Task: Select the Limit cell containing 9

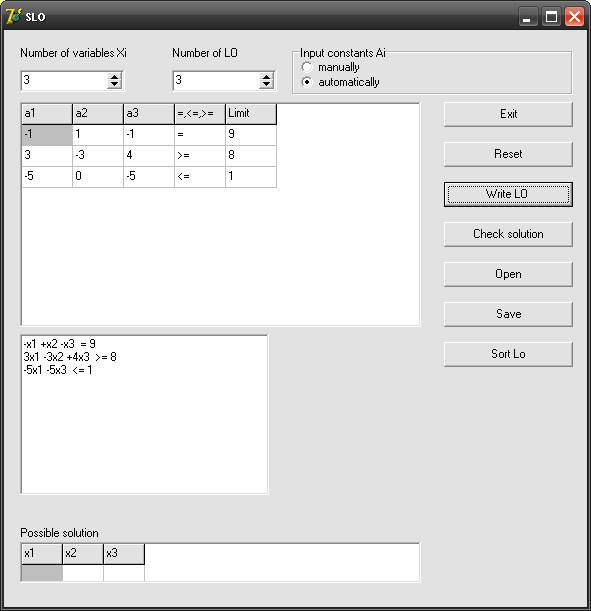Action: pyautogui.click(x=251, y=135)
